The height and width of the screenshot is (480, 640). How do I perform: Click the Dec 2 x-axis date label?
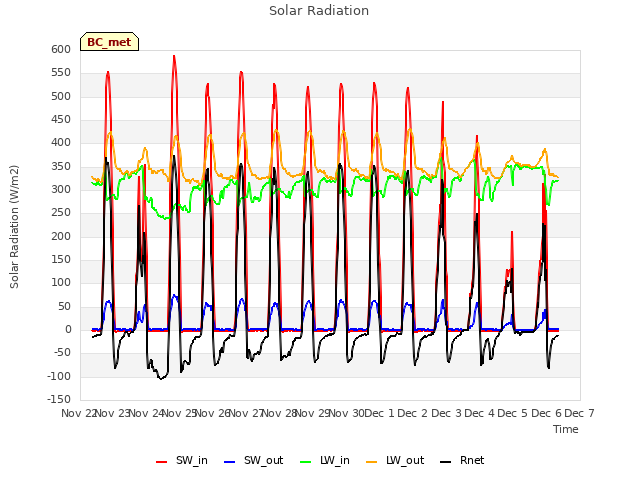pyautogui.click(x=413, y=413)
